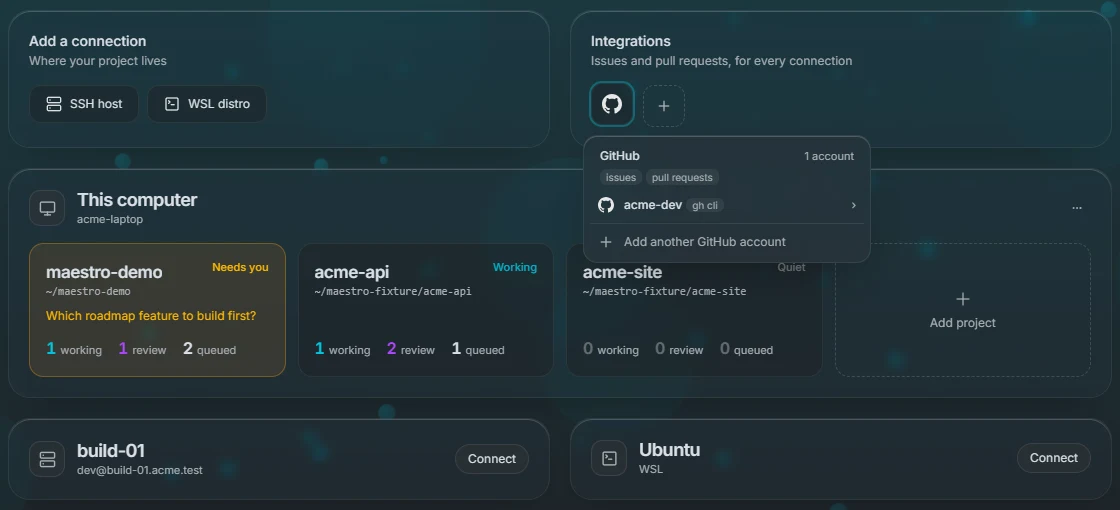Viewport: 1120px width, 510px height.
Task: Select Add another GitHub account
Action: [726, 242]
